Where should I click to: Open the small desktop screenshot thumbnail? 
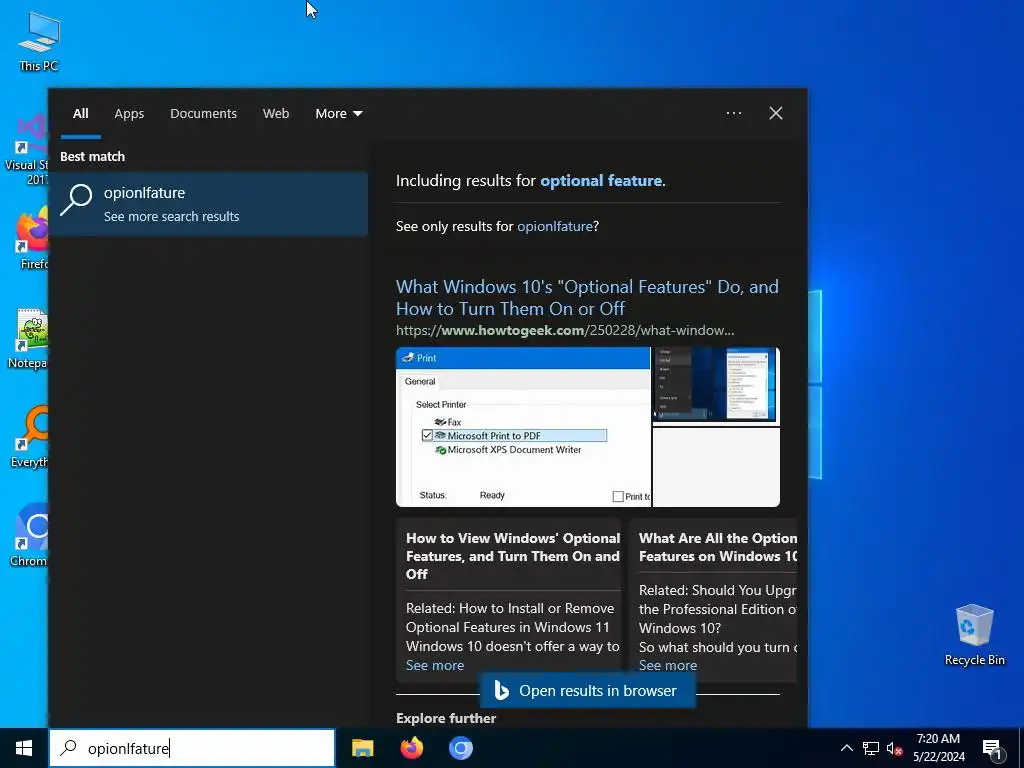point(716,385)
